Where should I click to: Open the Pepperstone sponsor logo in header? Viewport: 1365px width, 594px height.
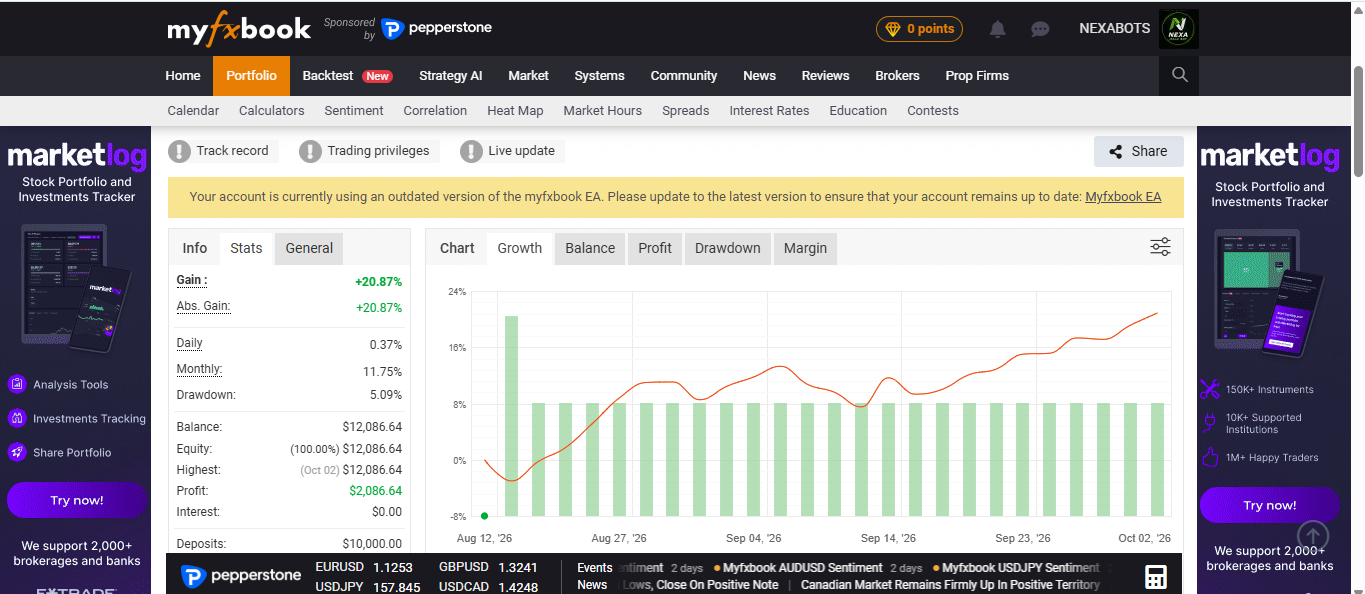click(x=436, y=28)
